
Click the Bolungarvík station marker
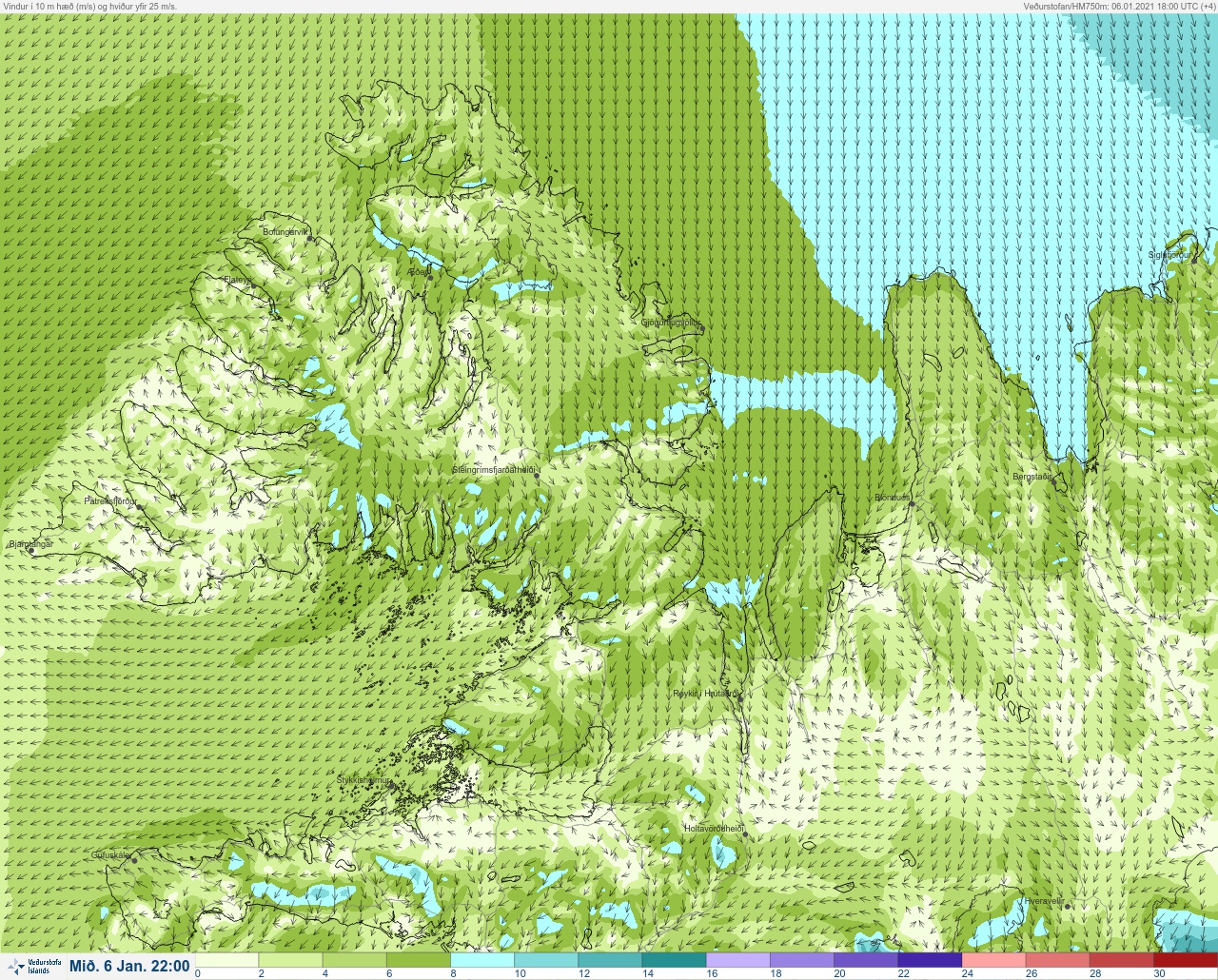click(x=310, y=239)
